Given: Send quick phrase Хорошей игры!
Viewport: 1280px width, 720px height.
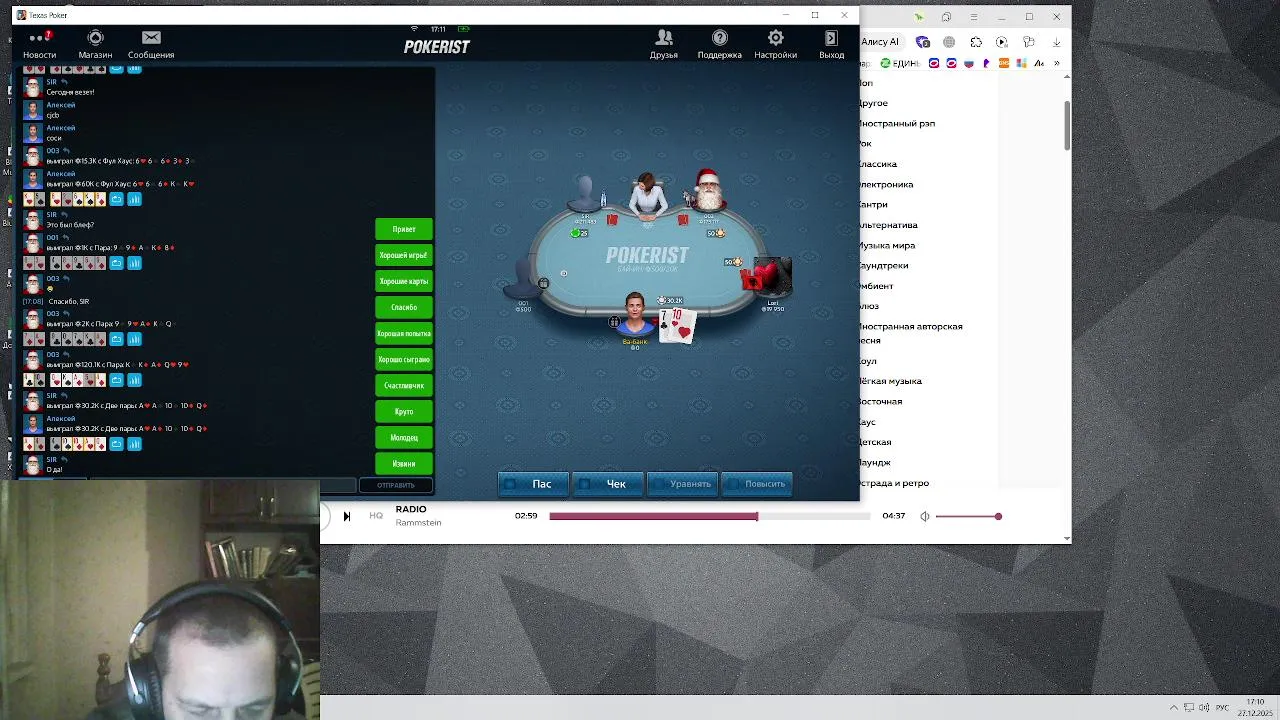Looking at the screenshot, I should click(404, 255).
